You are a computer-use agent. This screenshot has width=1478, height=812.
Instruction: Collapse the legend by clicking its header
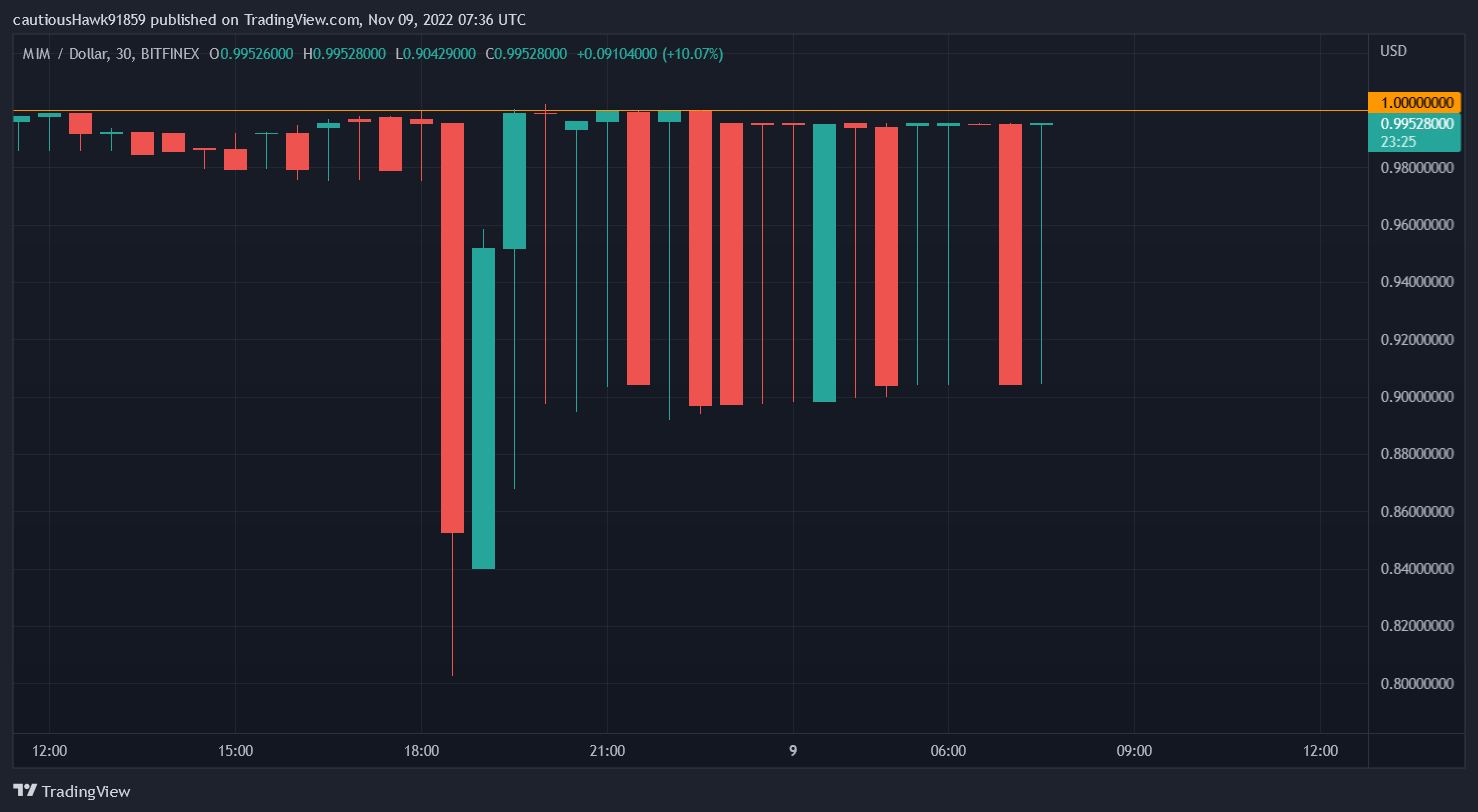click(x=35, y=53)
